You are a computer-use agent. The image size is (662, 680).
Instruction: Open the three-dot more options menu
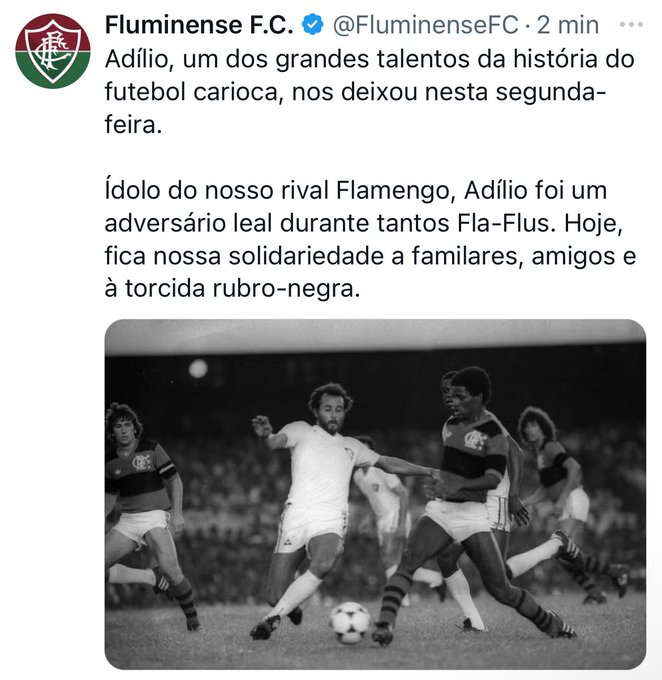coord(631,25)
